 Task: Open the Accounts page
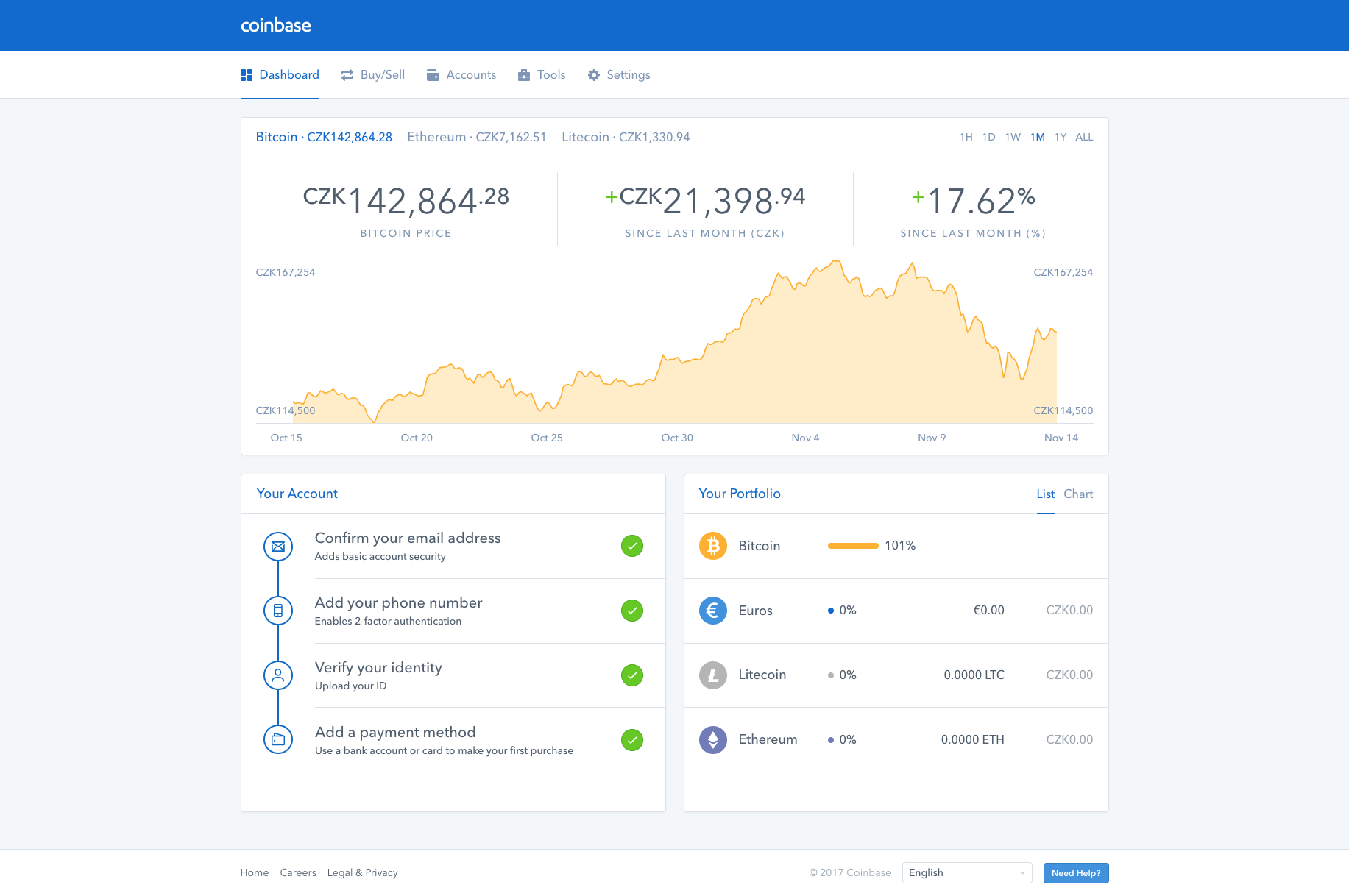[x=461, y=75]
